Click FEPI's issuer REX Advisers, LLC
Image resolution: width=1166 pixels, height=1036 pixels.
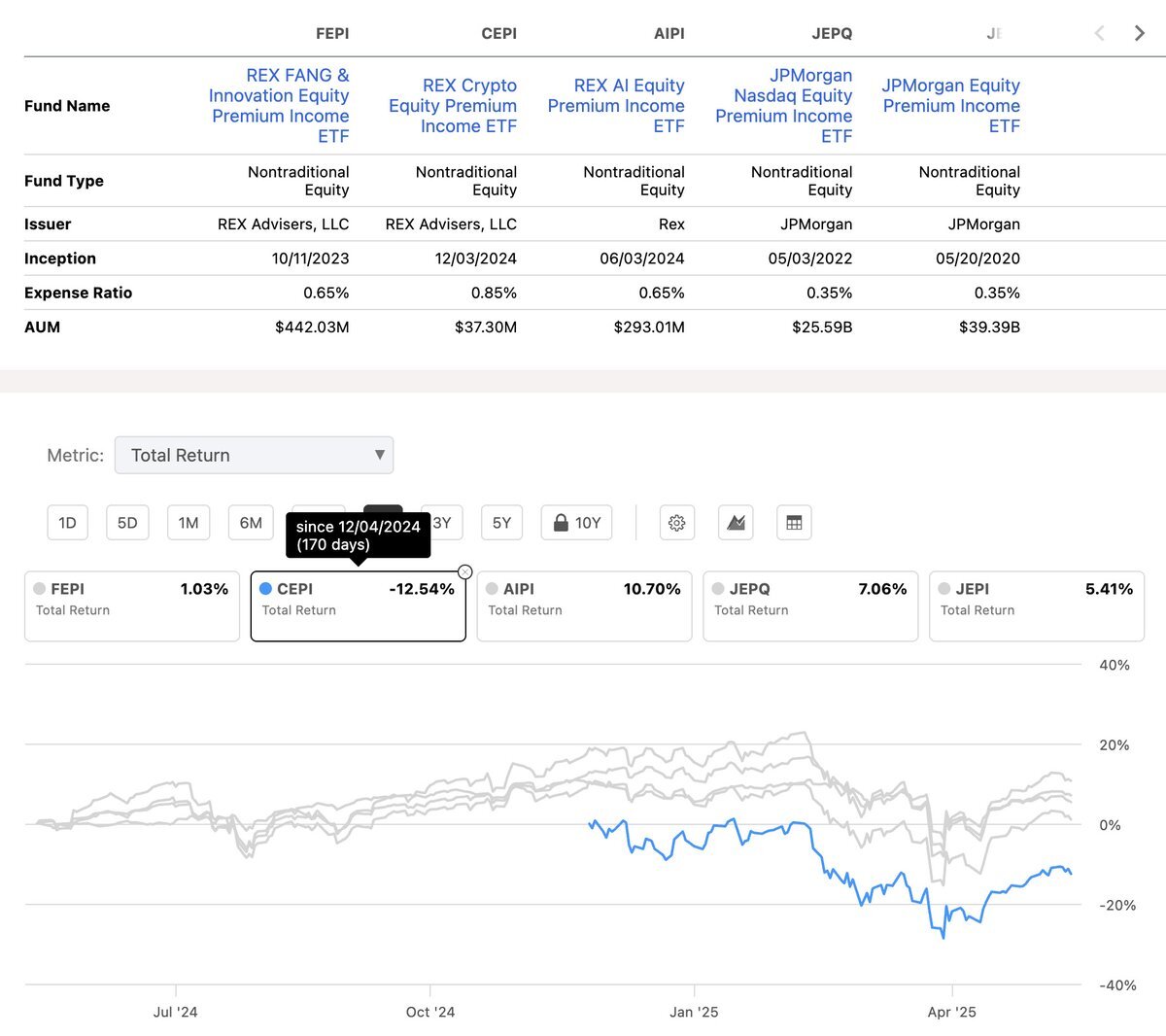click(x=284, y=224)
